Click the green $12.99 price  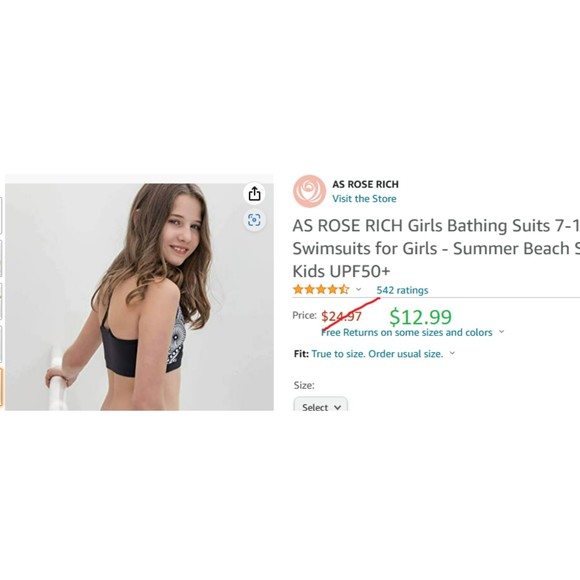pos(421,317)
